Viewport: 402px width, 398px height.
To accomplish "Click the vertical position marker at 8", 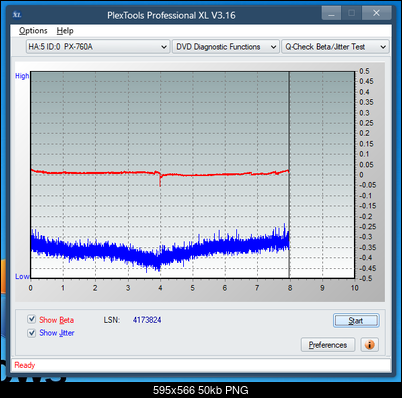I will click(x=289, y=175).
